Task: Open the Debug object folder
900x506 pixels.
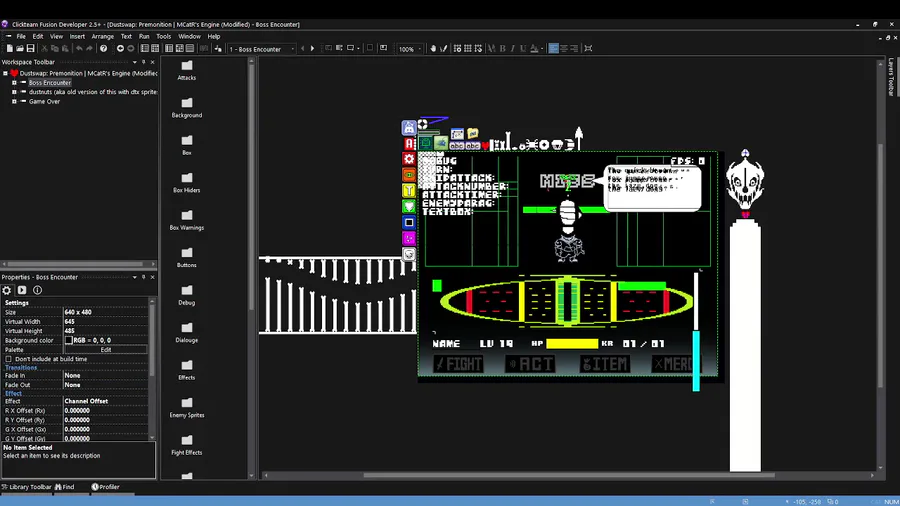Action: click(x=187, y=295)
